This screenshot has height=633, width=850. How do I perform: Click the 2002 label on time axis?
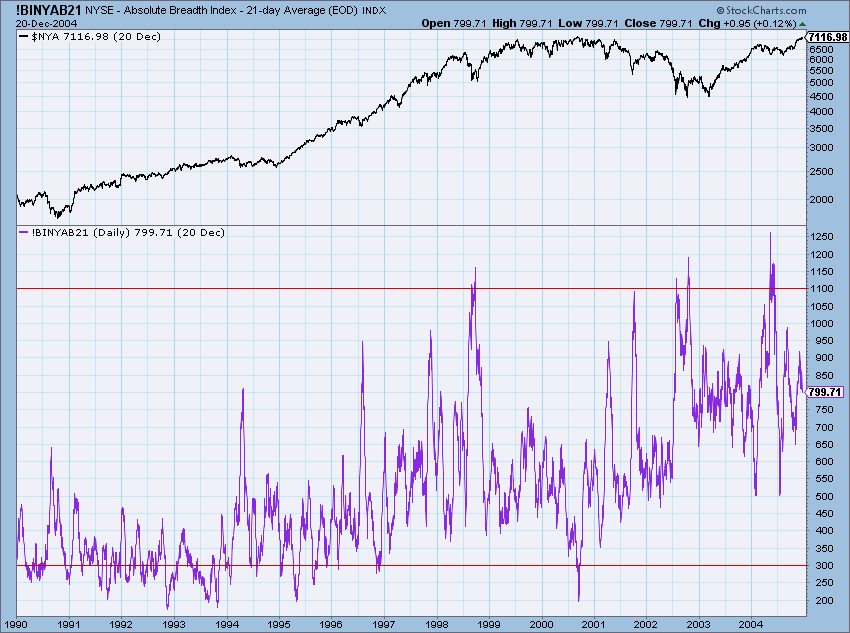[x=647, y=624]
